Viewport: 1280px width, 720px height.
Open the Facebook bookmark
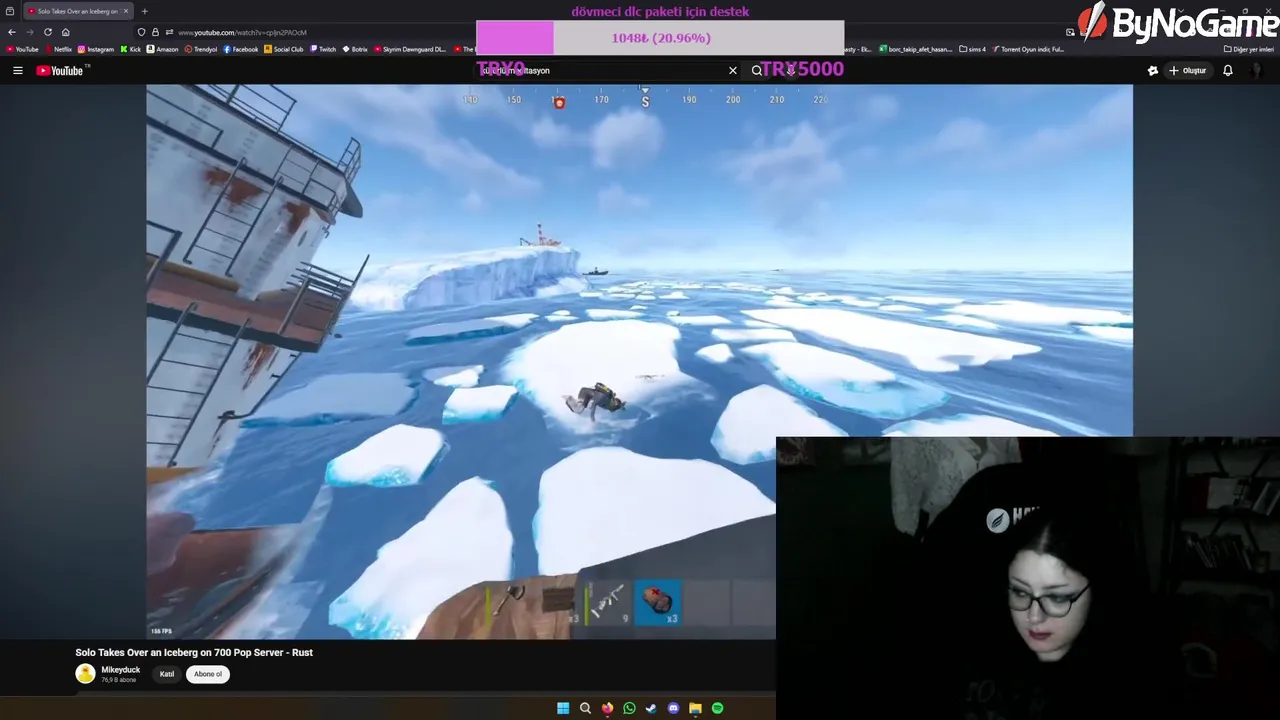pyautogui.click(x=241, y=49)
